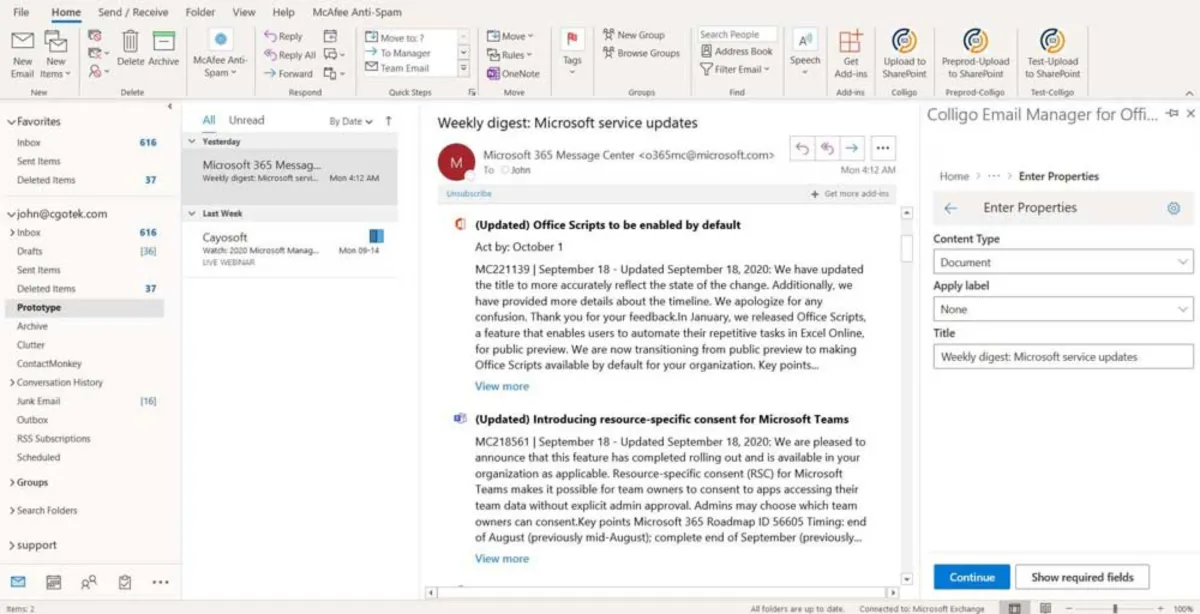Reply to the message from ribbon
This screenshot has width=1200, height=614.
(283, 36)
